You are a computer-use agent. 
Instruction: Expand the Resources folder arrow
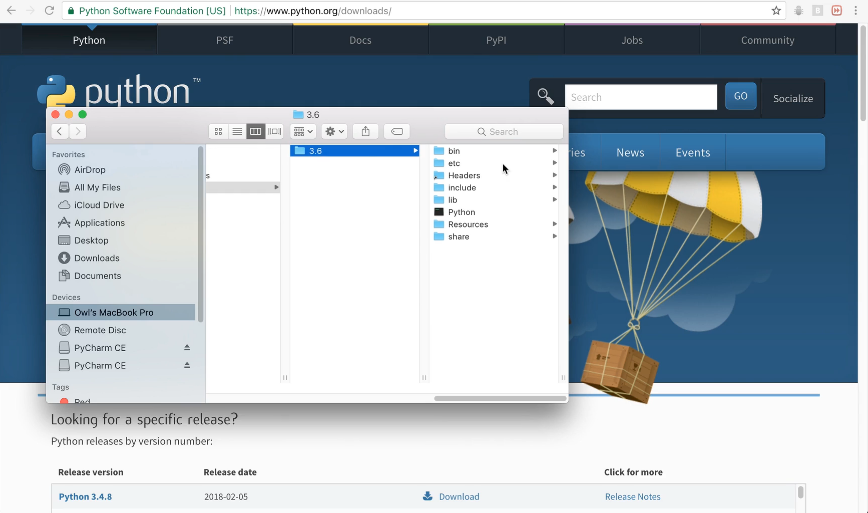(554, 224)
